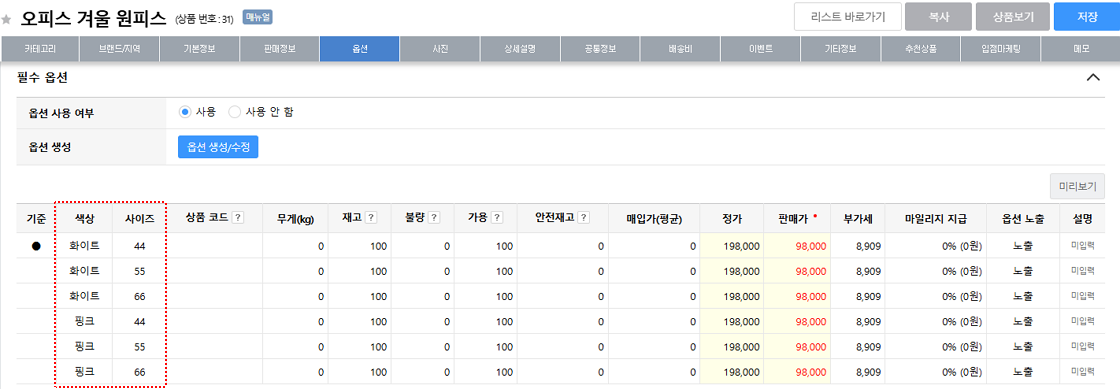Select the black 기준 dot in first row
Image resolution: width=1120 pixels, height=389 pixels.
tap(36, 246)
